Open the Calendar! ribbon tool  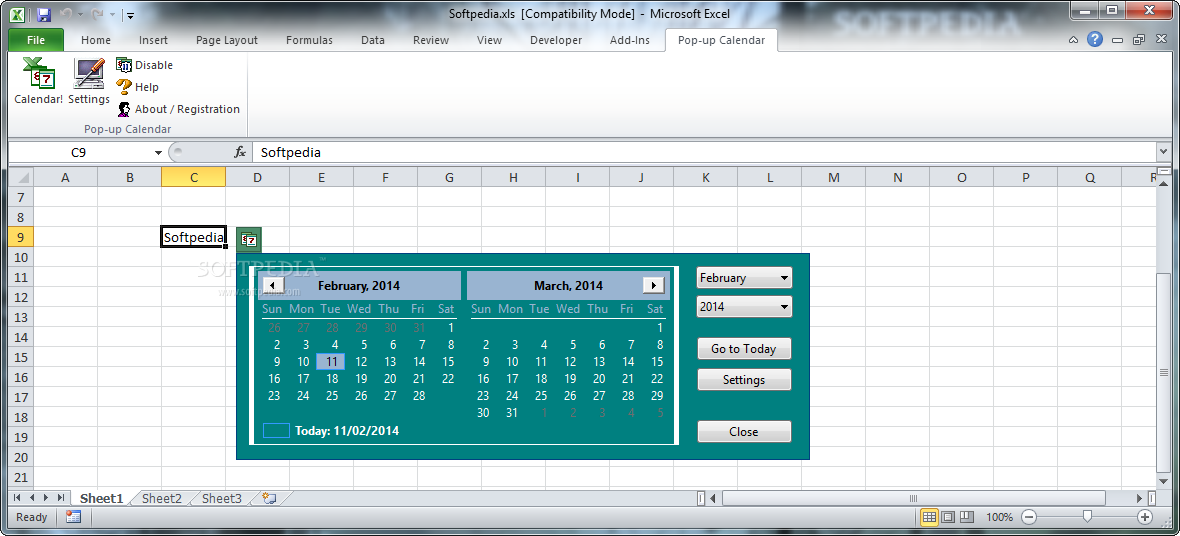(x=38, y=81)
